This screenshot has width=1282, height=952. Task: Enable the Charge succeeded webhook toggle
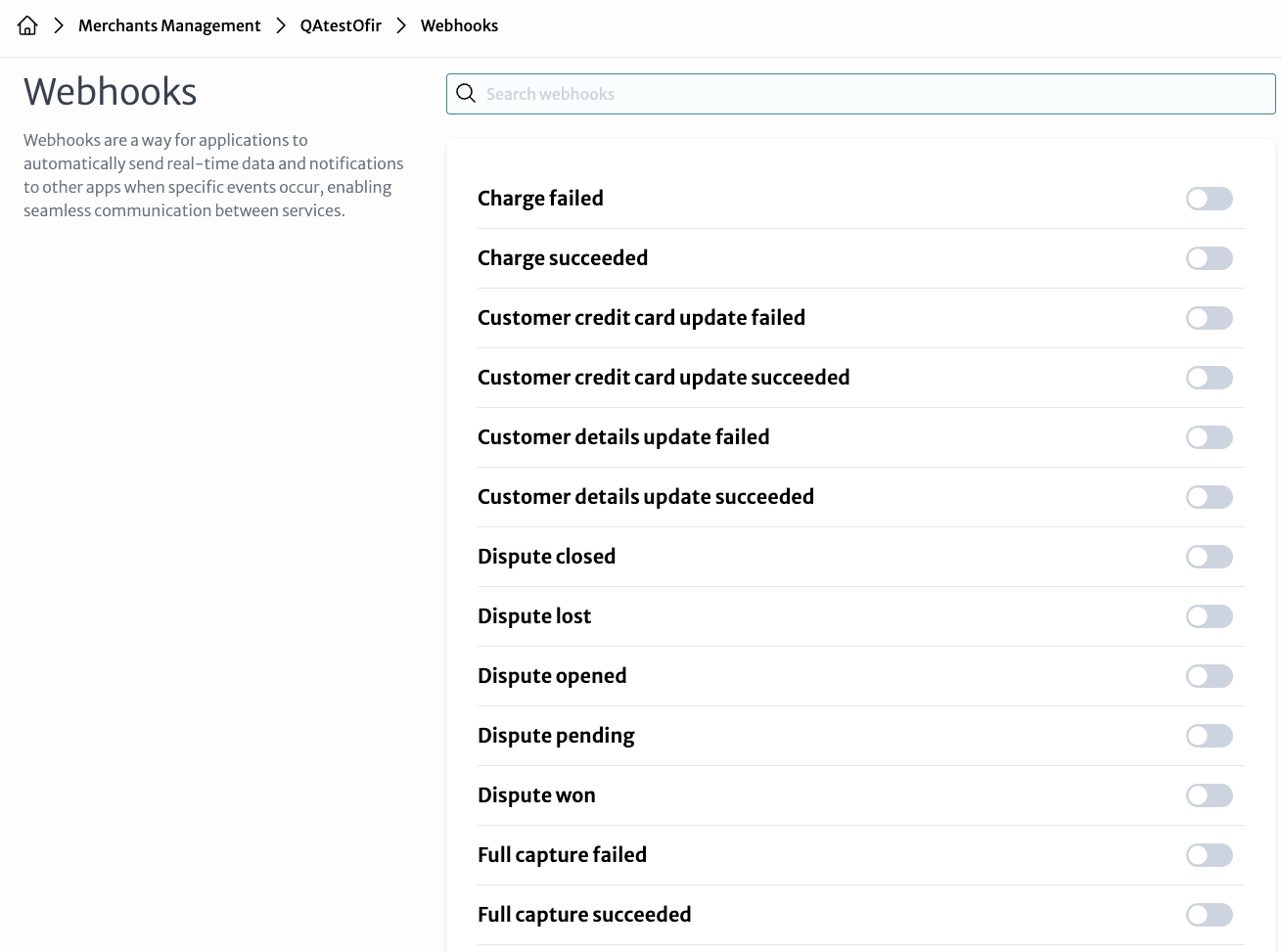point(1210,258)
